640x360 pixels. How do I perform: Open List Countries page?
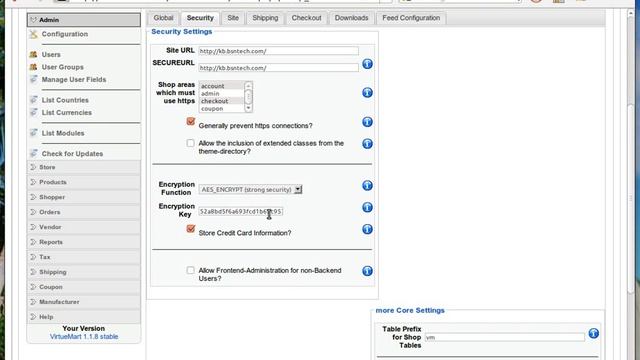point(65,100)
